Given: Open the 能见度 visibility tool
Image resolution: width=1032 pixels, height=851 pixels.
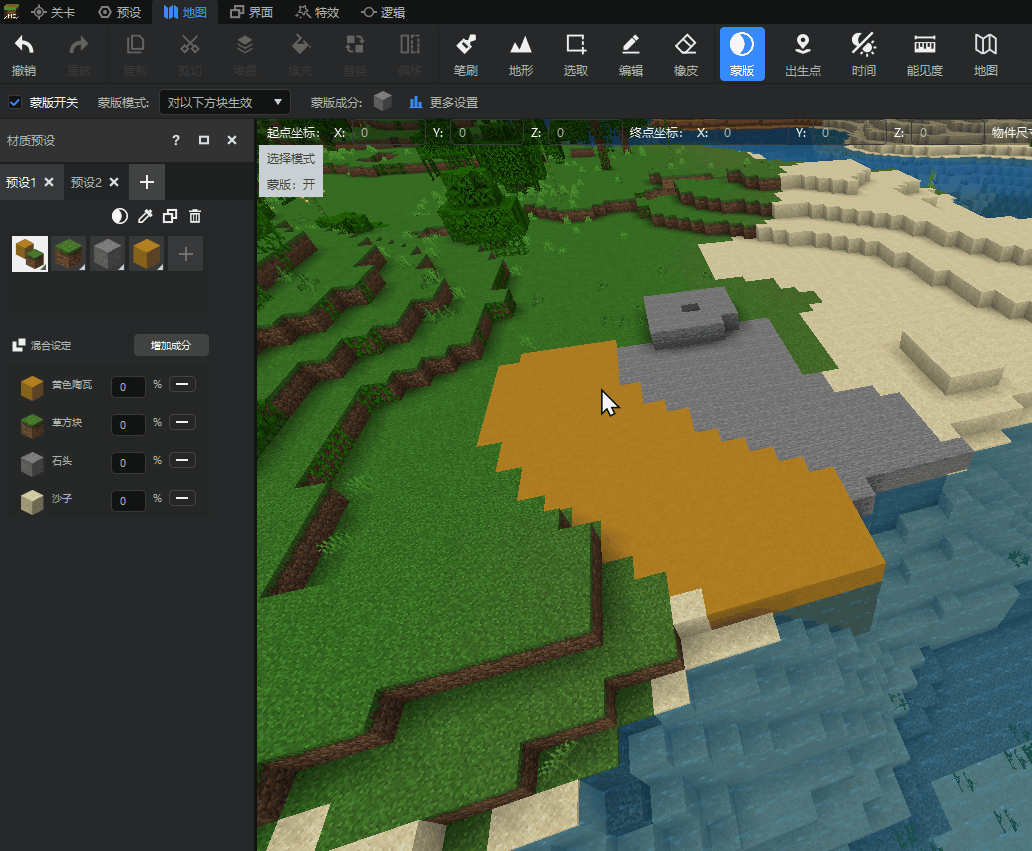Looking at the screenshot, I should pyautogui.click(x=925, y=55).
